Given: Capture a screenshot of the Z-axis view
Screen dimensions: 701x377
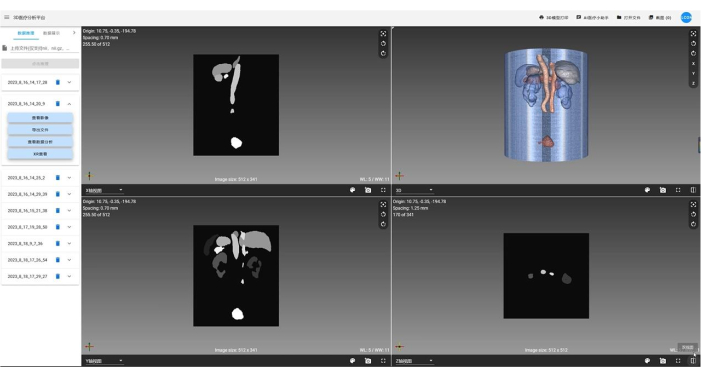Looking at the screenshot, I should coord(663,360).
